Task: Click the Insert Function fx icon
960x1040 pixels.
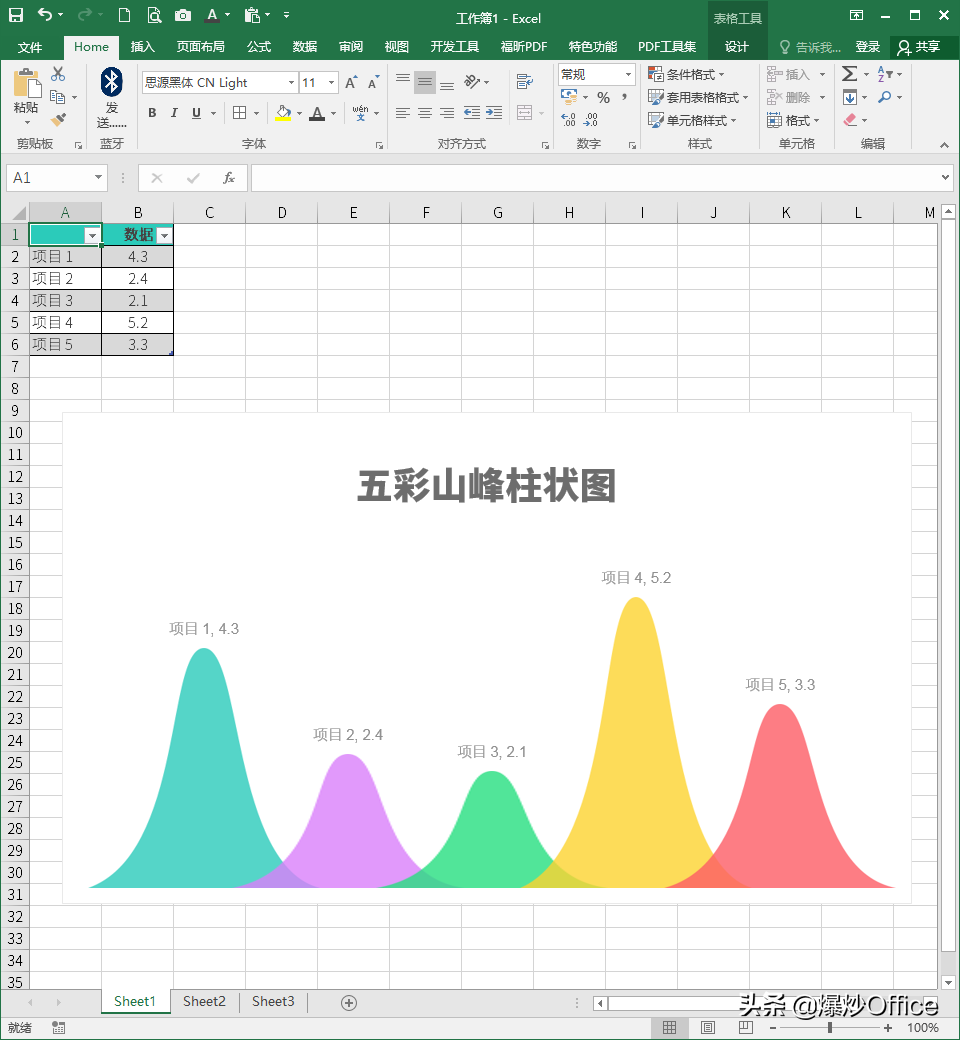Action: point(229,178)
